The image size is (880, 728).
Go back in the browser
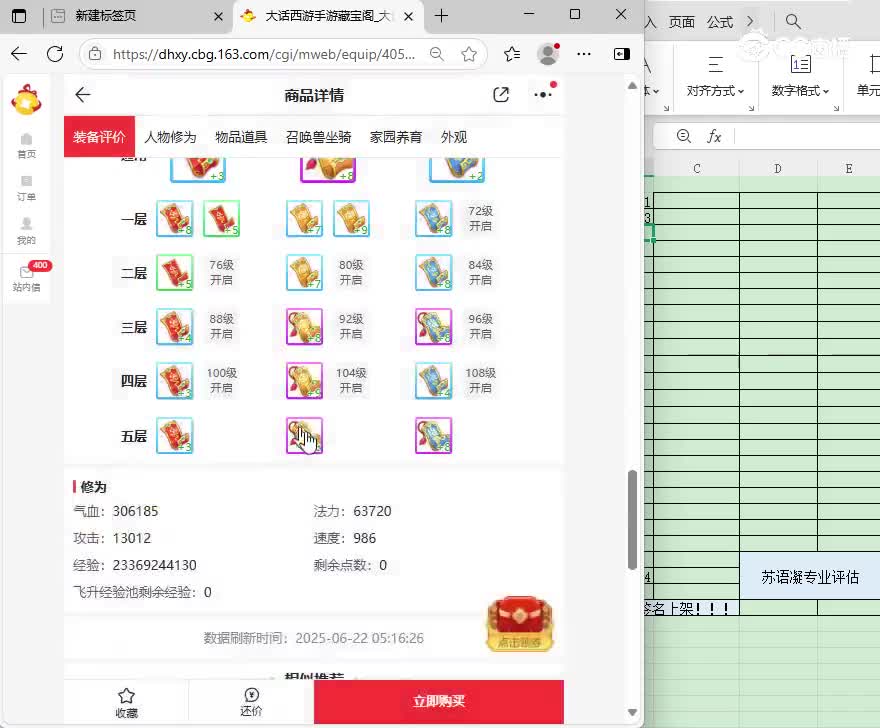coord(19,54)
